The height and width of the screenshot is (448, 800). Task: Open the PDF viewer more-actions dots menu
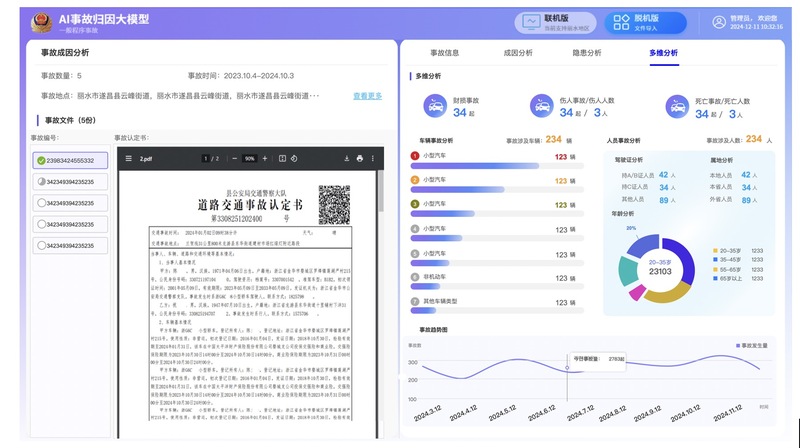(x=373, y=159)
